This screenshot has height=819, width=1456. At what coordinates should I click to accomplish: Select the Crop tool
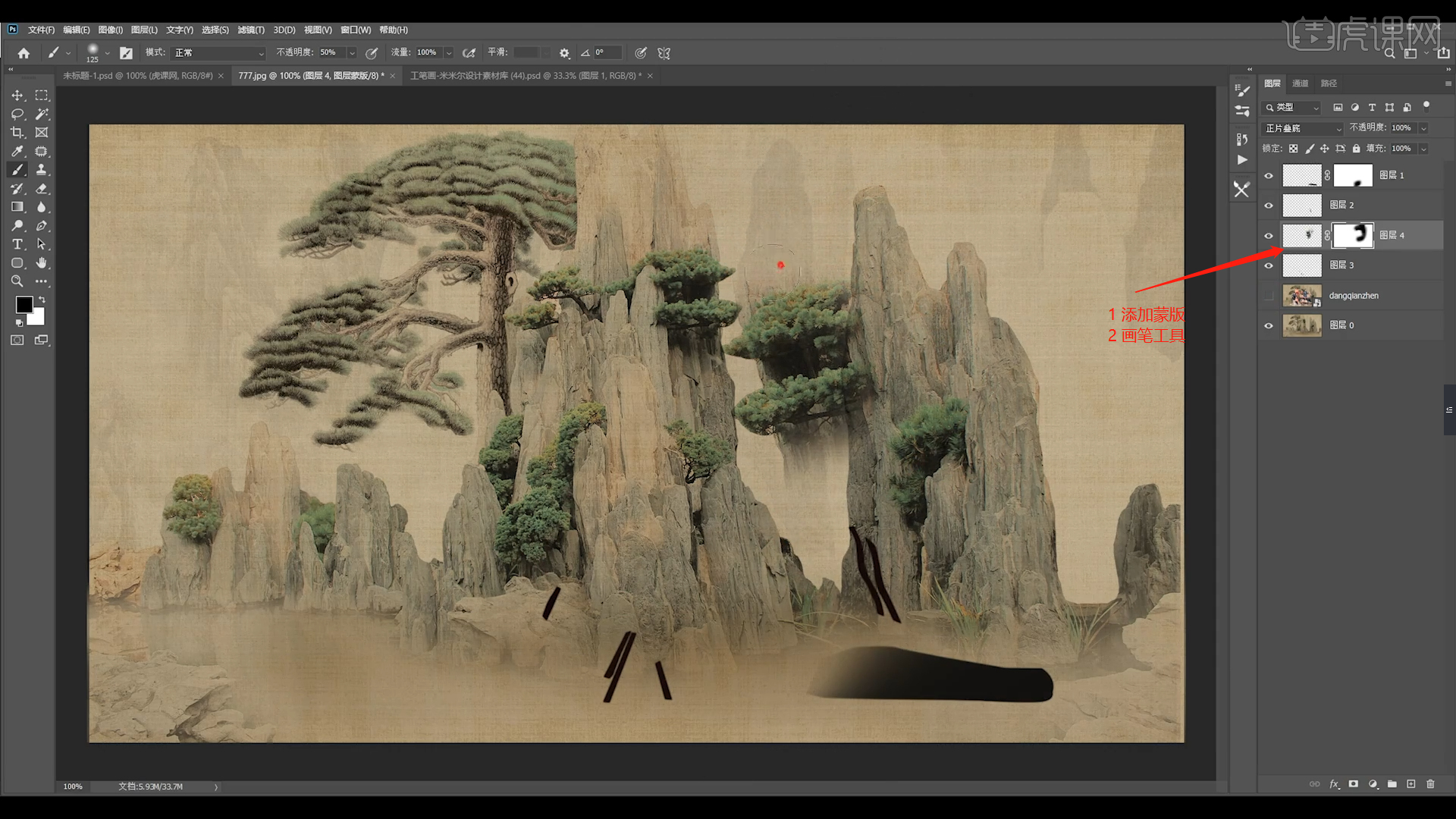[17, 133]
